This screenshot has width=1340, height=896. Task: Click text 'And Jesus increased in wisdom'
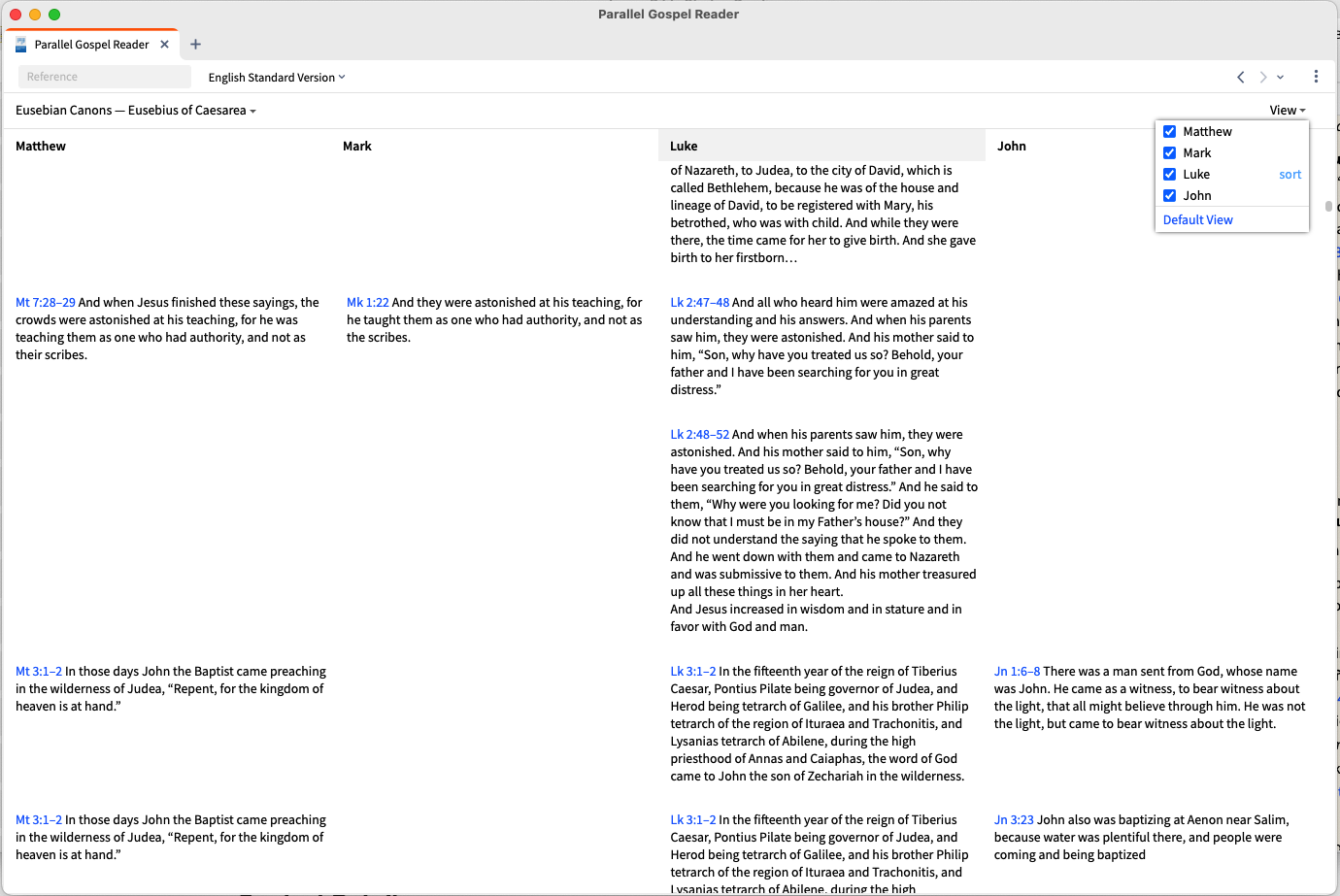tap(757, 610)
